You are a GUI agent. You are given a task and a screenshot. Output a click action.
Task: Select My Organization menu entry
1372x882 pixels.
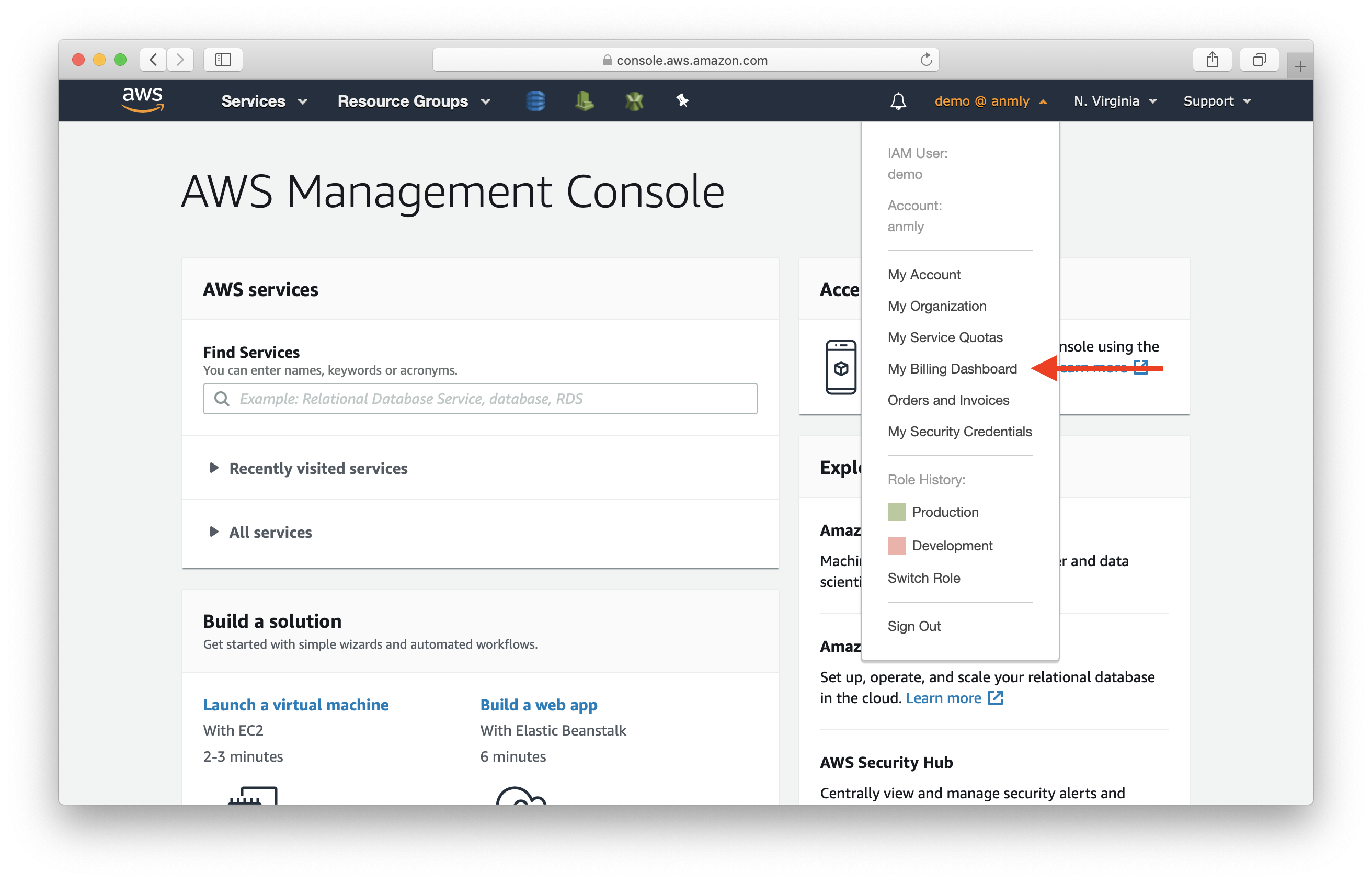coord(937,306)
